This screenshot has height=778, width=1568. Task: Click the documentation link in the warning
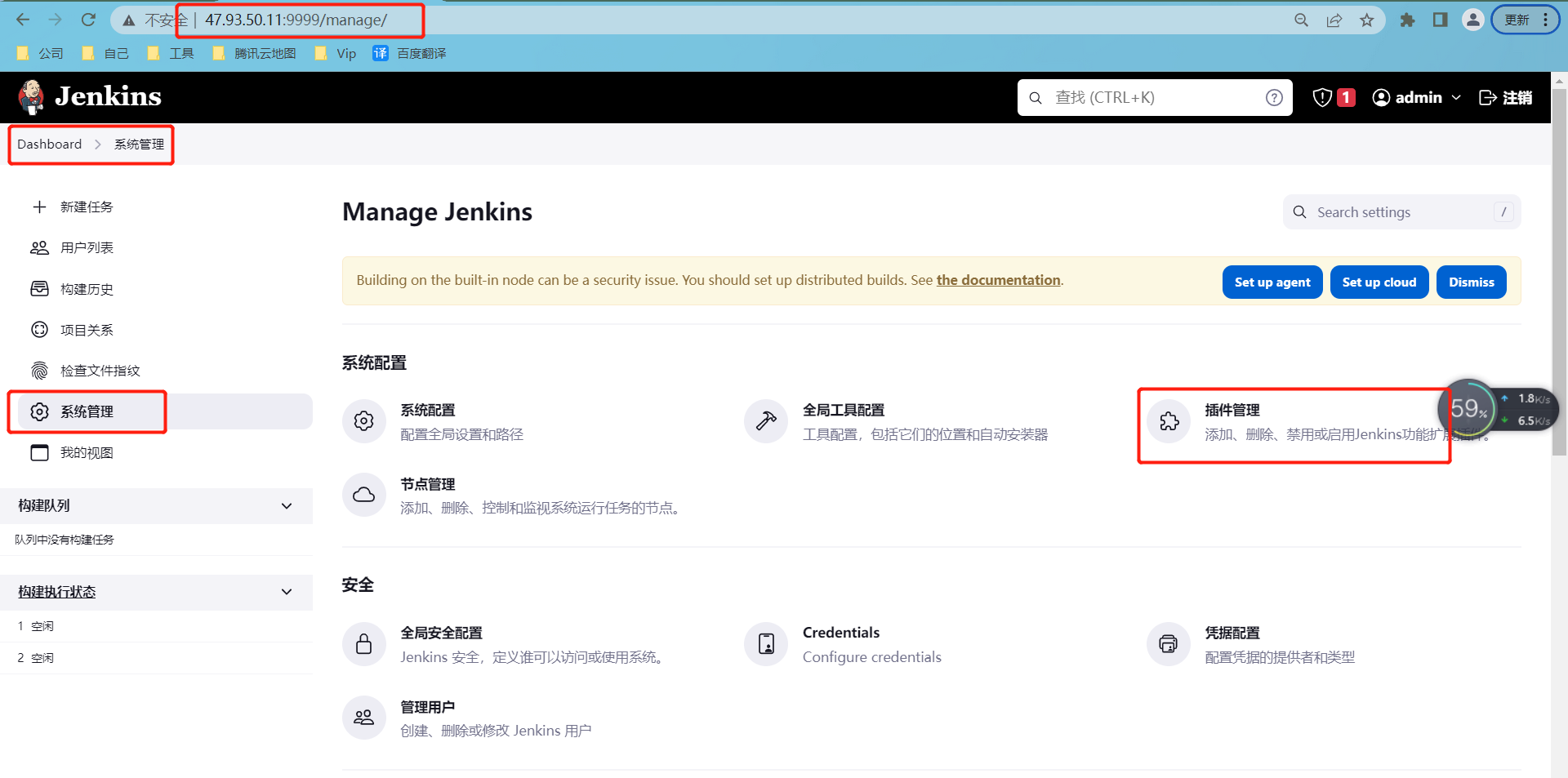(x=998, y=280)
